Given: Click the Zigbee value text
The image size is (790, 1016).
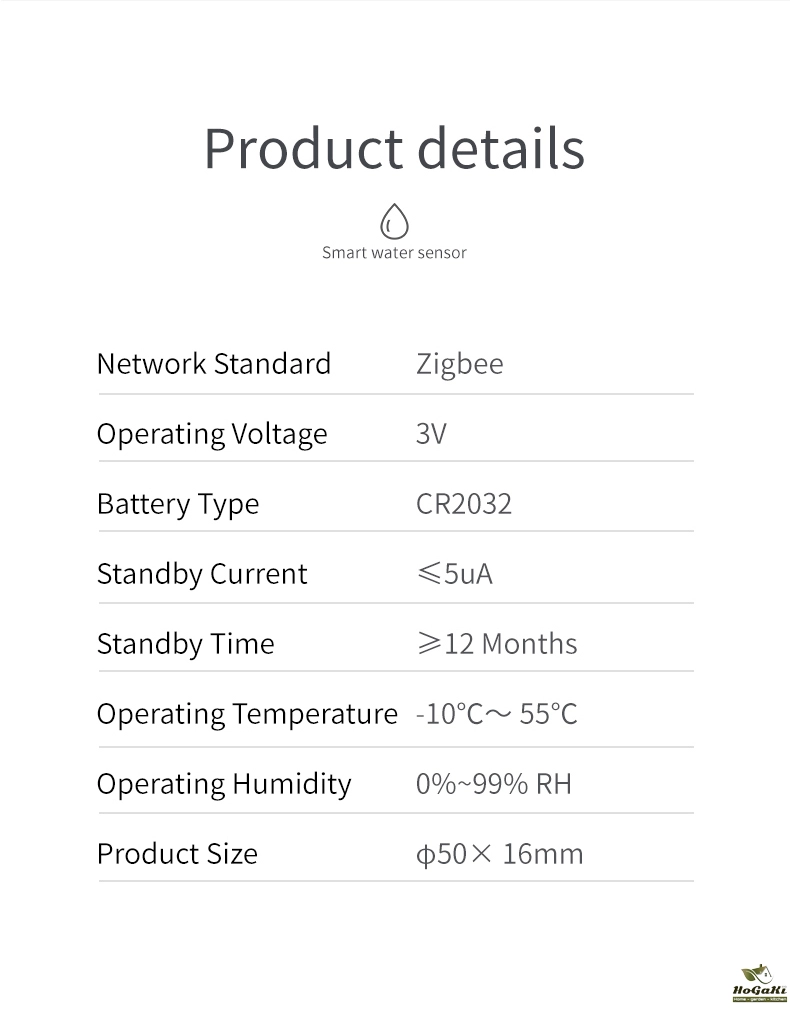Looking at the screenshot, I should point(459,363).
